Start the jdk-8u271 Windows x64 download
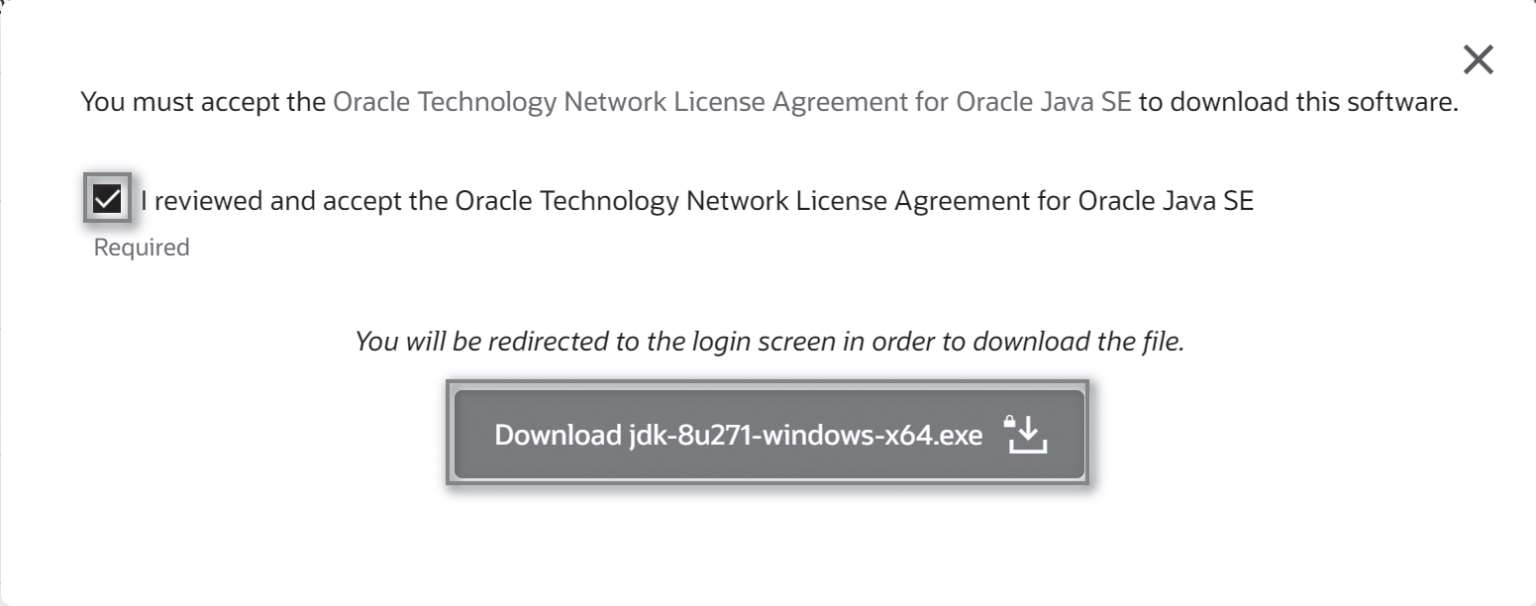This screenshot has width=1536, height=606. click(767, 435)
